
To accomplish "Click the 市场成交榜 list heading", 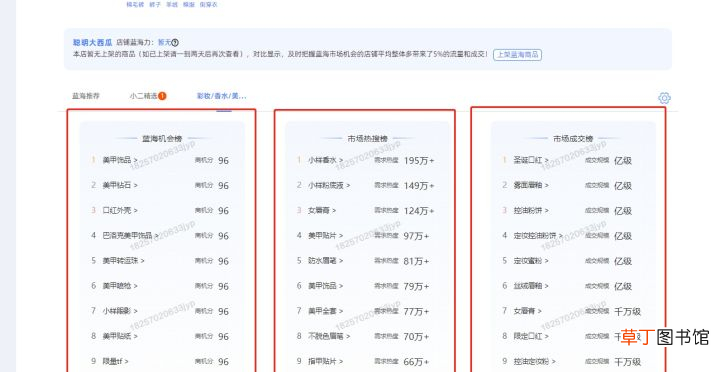I will coord(573,138).
